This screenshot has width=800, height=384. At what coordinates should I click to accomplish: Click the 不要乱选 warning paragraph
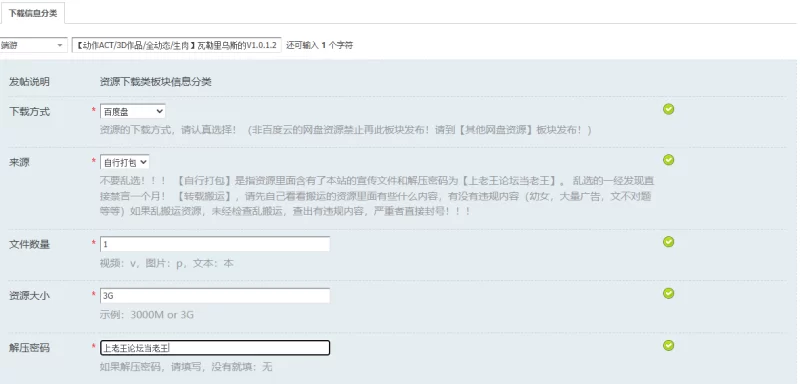[x=378, y=196]
